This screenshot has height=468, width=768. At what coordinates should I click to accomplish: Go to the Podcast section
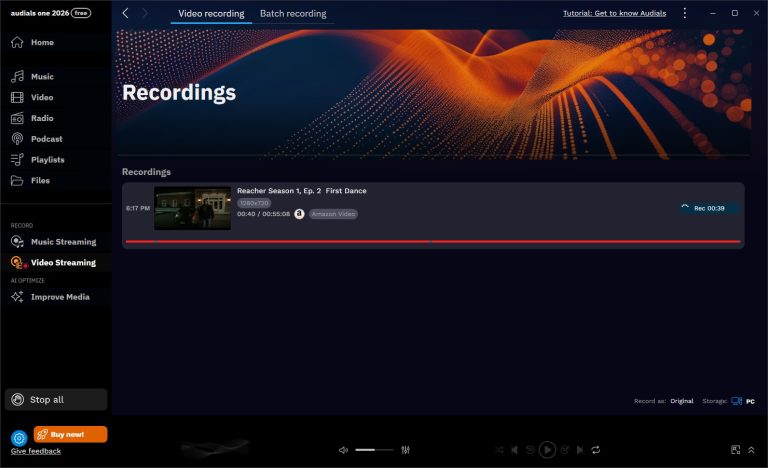(x=45, y=139)
